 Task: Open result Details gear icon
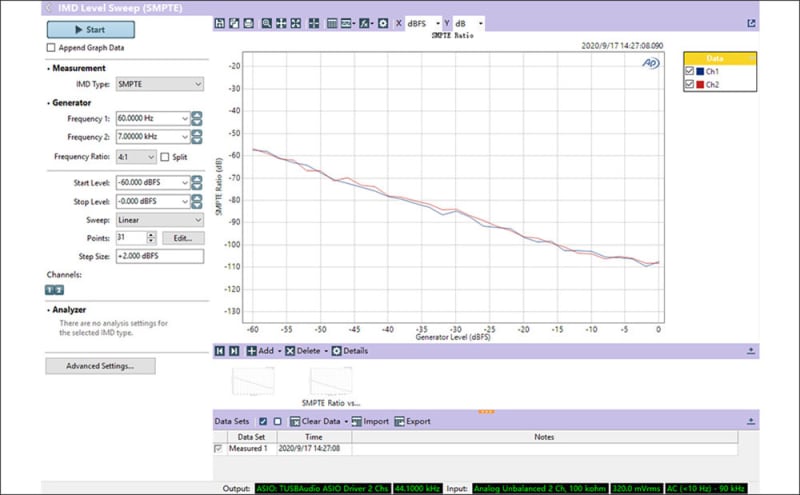coord(337,351)
